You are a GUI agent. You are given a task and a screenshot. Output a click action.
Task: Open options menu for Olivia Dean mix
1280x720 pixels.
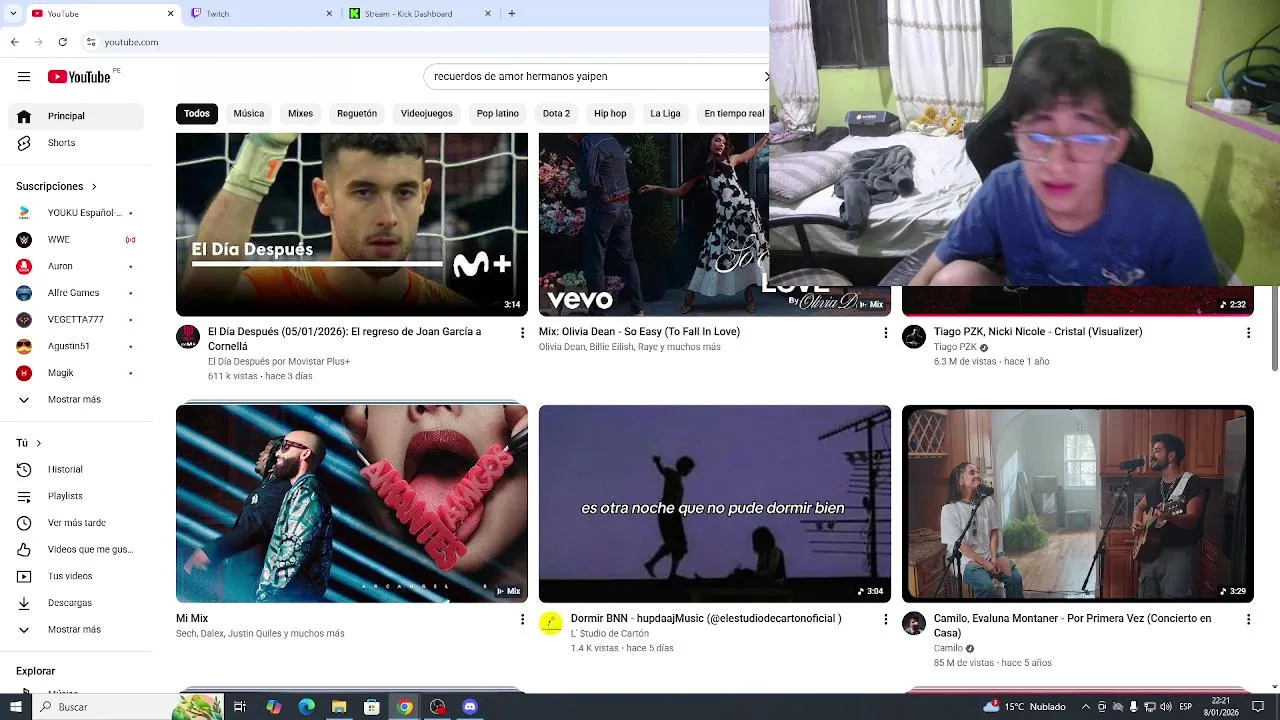click(885, 332)
